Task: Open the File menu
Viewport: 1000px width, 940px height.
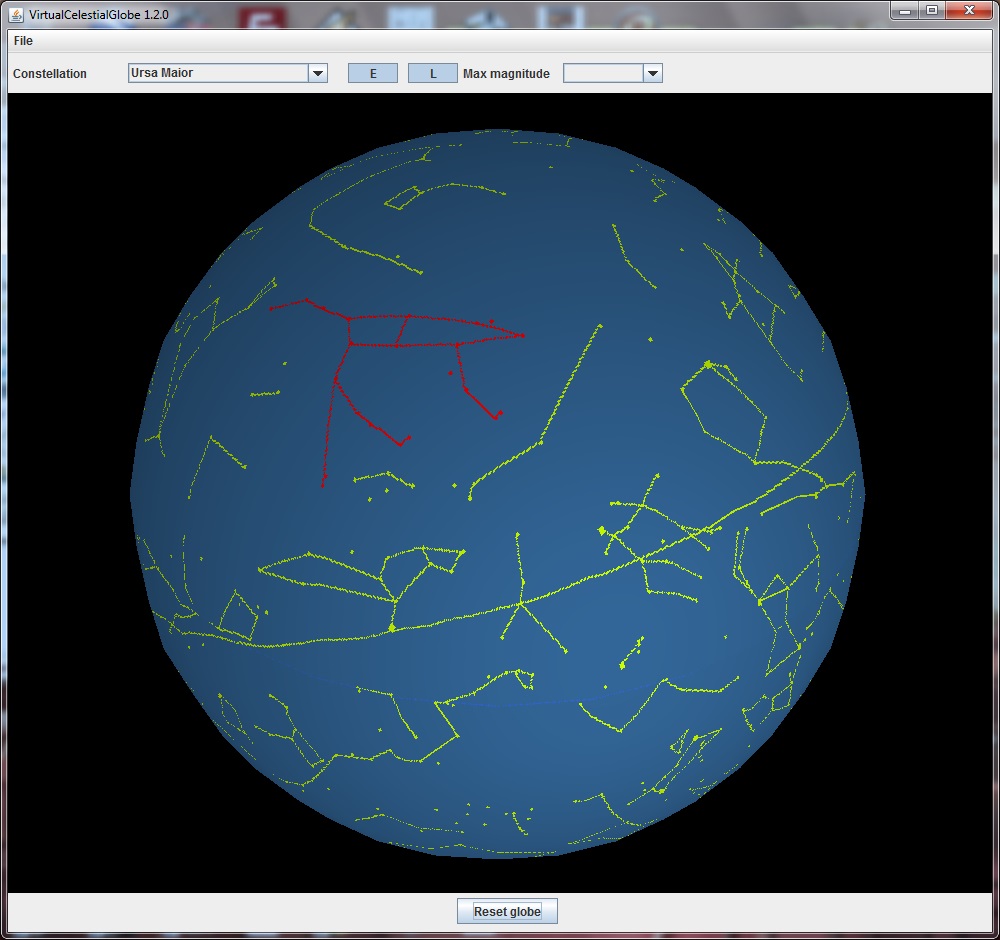Action: 23,41
